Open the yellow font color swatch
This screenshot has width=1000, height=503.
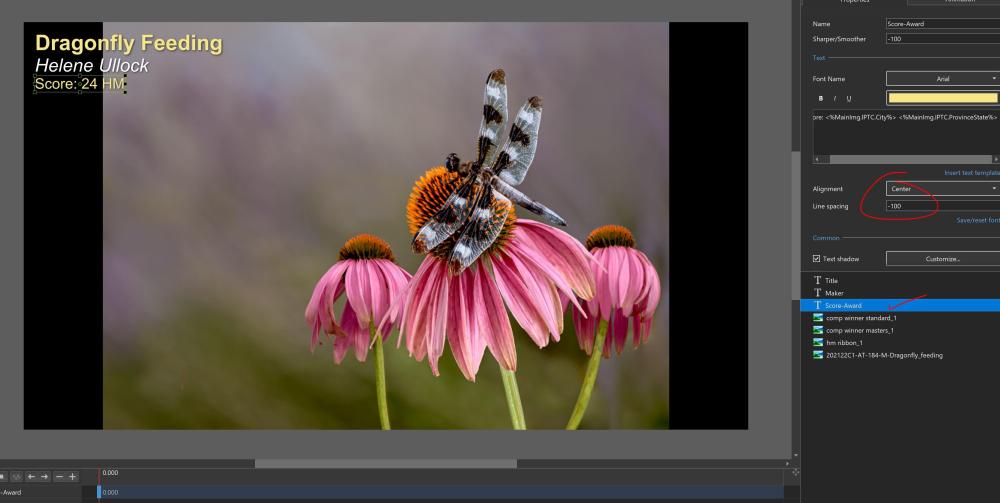click(x=942, y=98)
